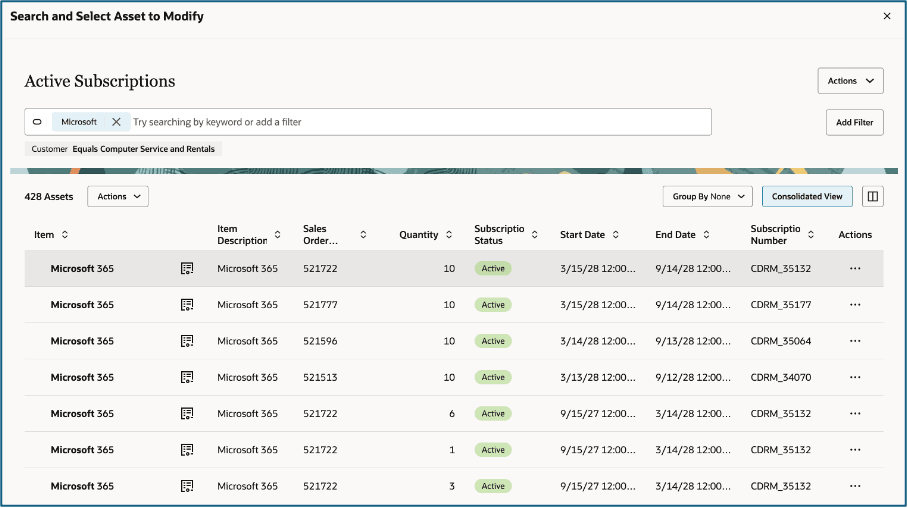Open details icon in quantity 1 row
The width and height of the screenshot is (908, 508).
coord(186,449)
